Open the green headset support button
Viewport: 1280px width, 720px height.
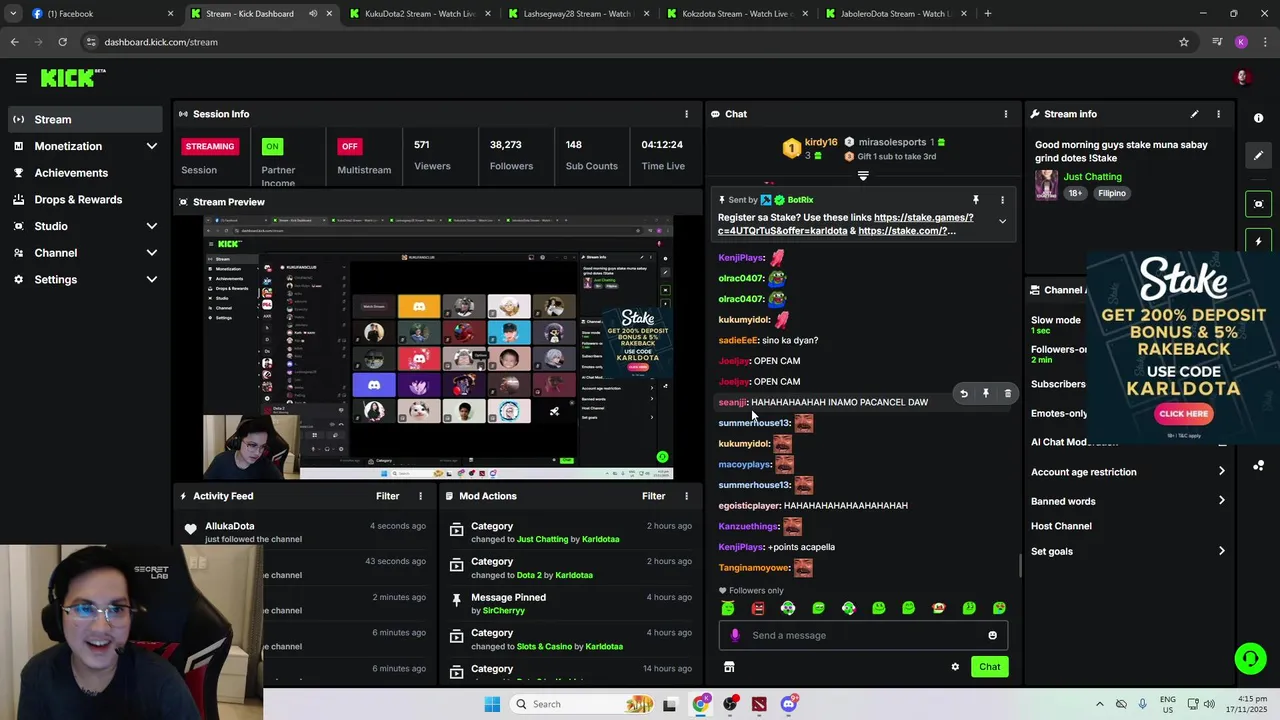[1250, 658]
